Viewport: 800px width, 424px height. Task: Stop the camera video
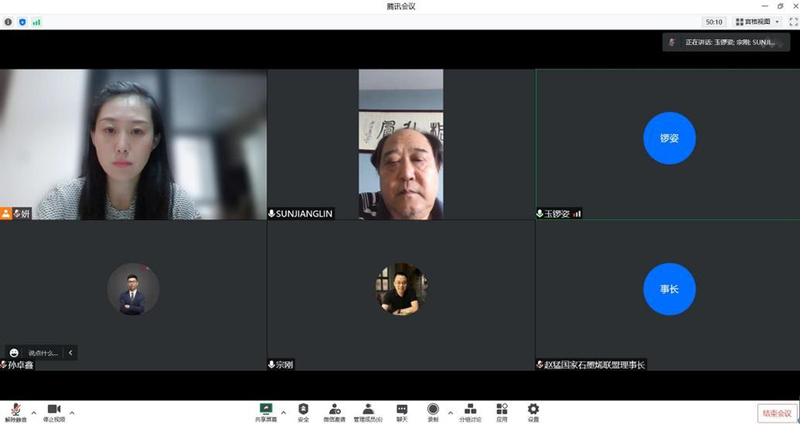tap(54, 411)
